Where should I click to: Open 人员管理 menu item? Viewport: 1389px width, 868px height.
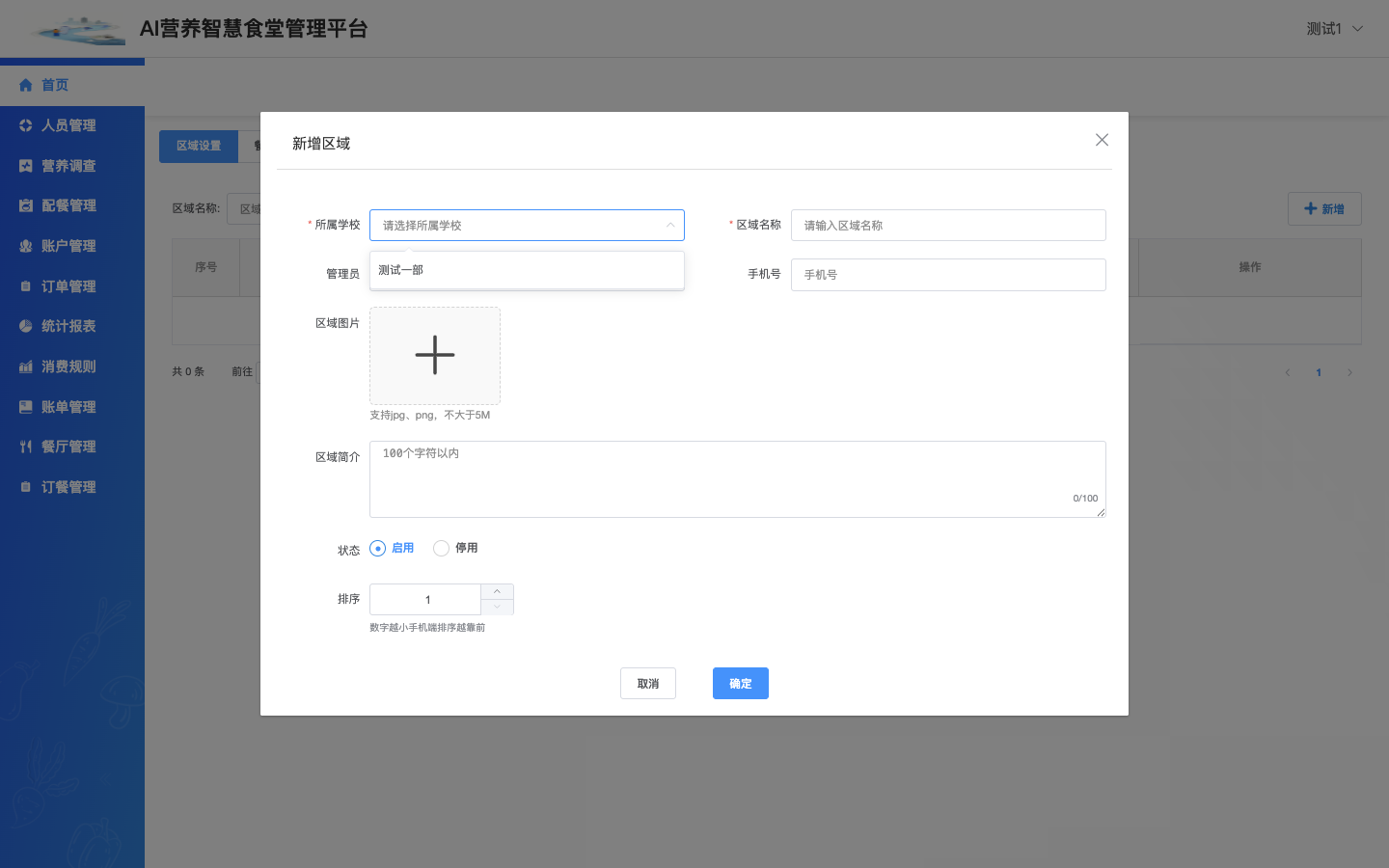pos(72,125)
